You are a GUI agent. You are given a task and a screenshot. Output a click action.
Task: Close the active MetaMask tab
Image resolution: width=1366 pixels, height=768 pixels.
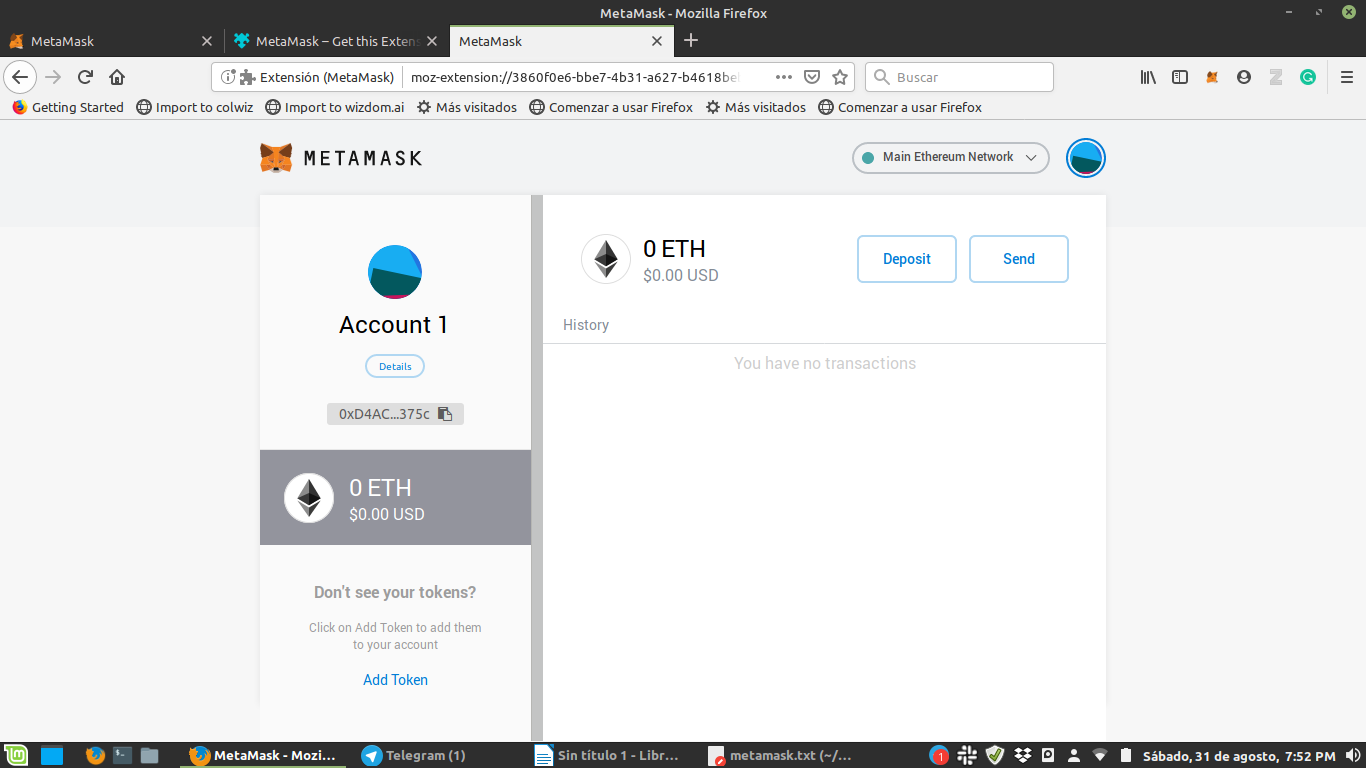[657, 41]
